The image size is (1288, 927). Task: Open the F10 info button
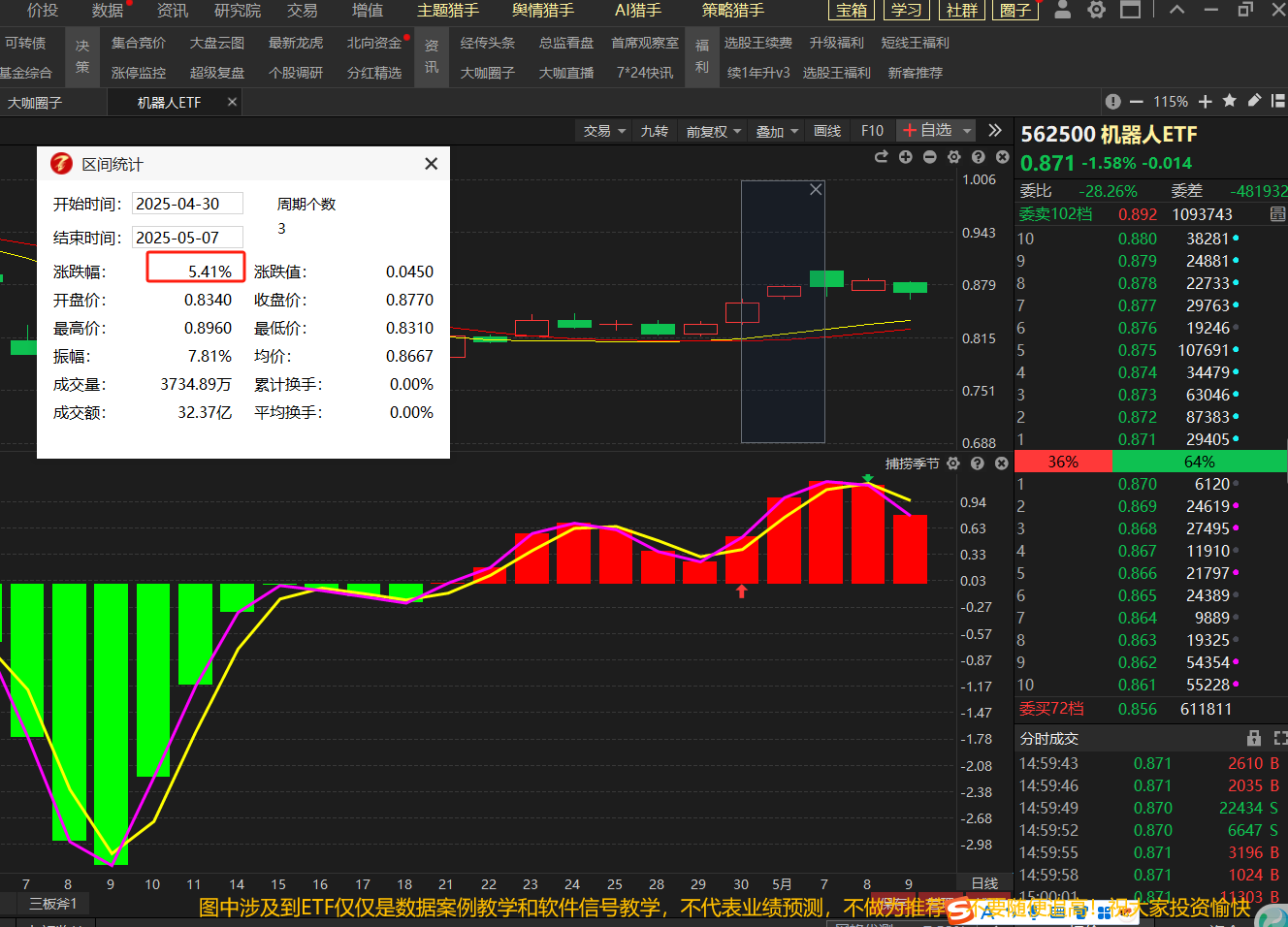(x=872, y=131)
